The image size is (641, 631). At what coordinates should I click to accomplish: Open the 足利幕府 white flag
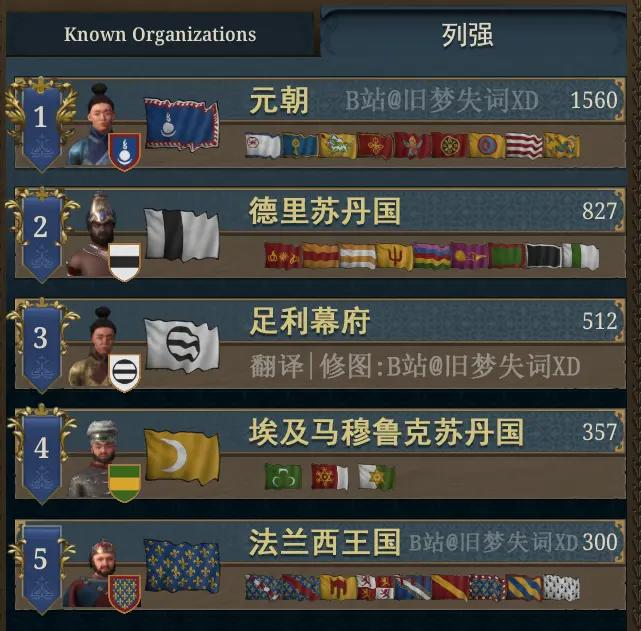[182, 346]
